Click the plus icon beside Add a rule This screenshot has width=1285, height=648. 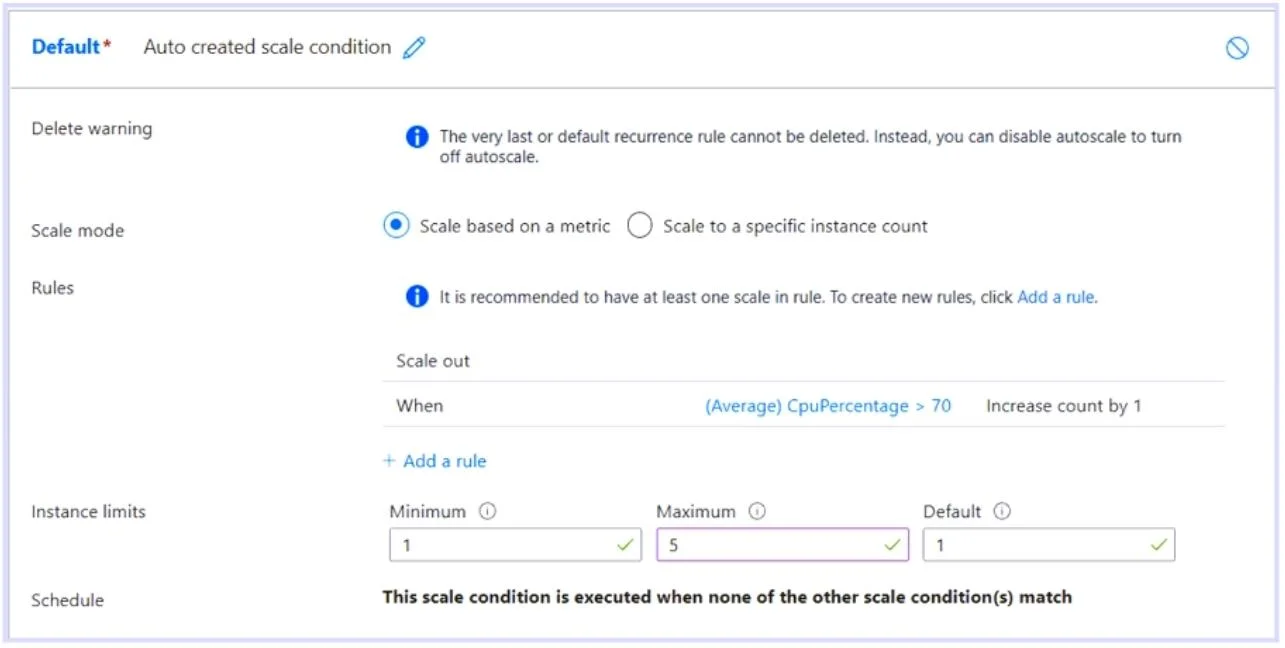pos(389,461)
